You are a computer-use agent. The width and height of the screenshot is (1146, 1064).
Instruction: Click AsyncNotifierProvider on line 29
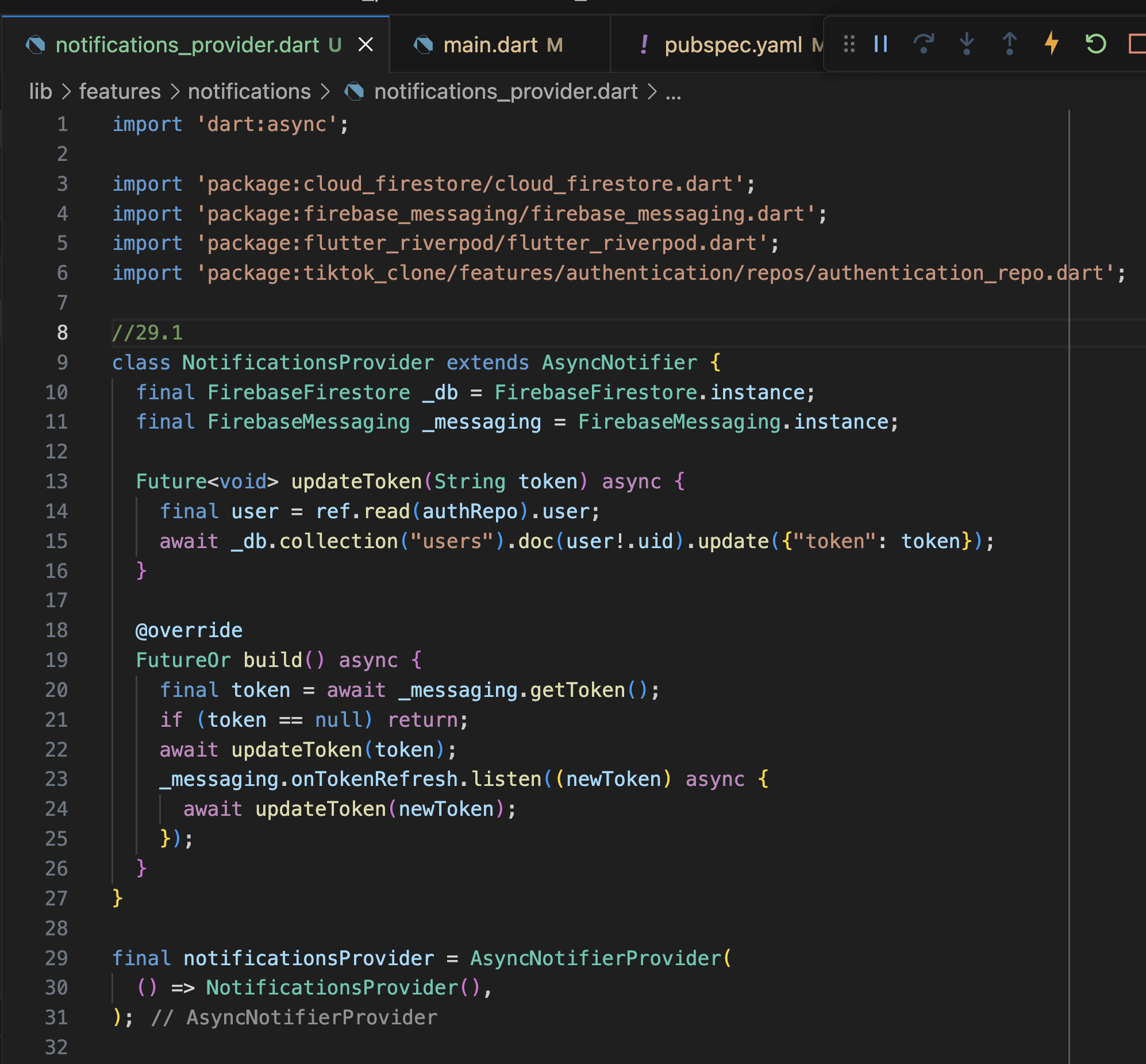tap(596, 958)
